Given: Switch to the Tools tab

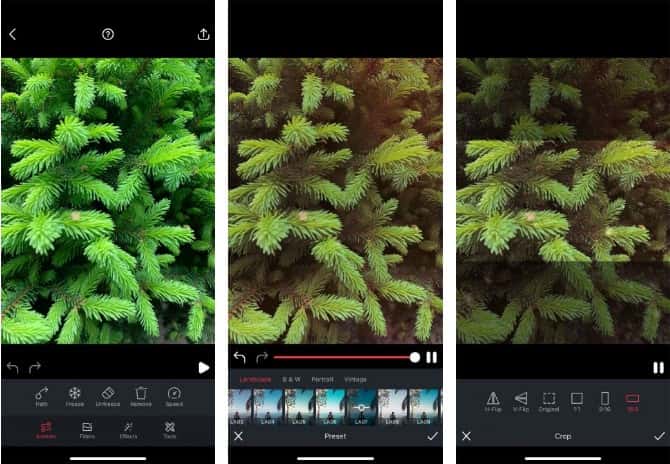Looking at the screenshot, I should click(x=170, y=430).
